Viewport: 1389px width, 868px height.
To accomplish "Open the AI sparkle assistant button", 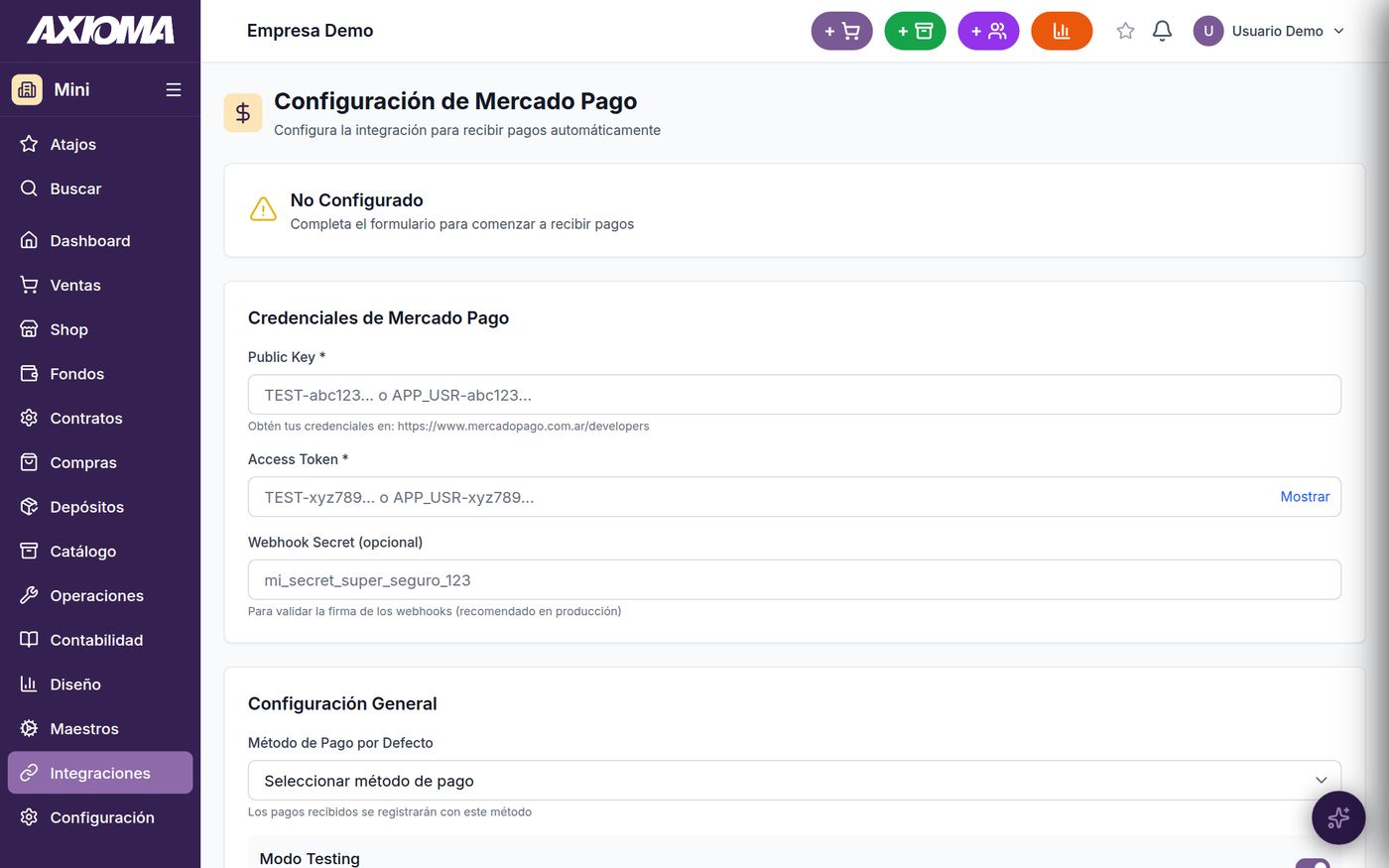I will [x=1338, y=817].
